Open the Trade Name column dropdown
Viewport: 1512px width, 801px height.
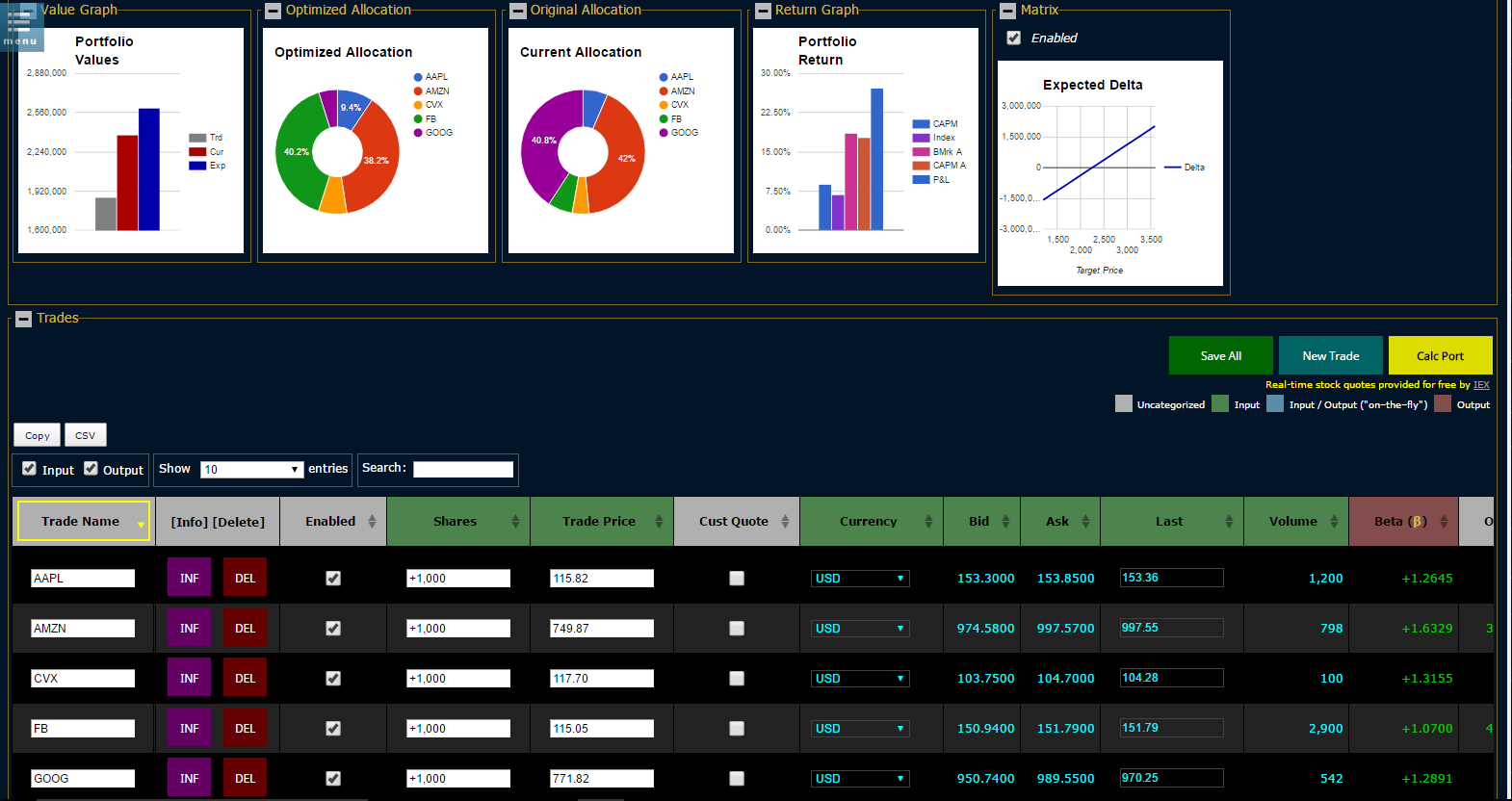click(x=141, y=525)
